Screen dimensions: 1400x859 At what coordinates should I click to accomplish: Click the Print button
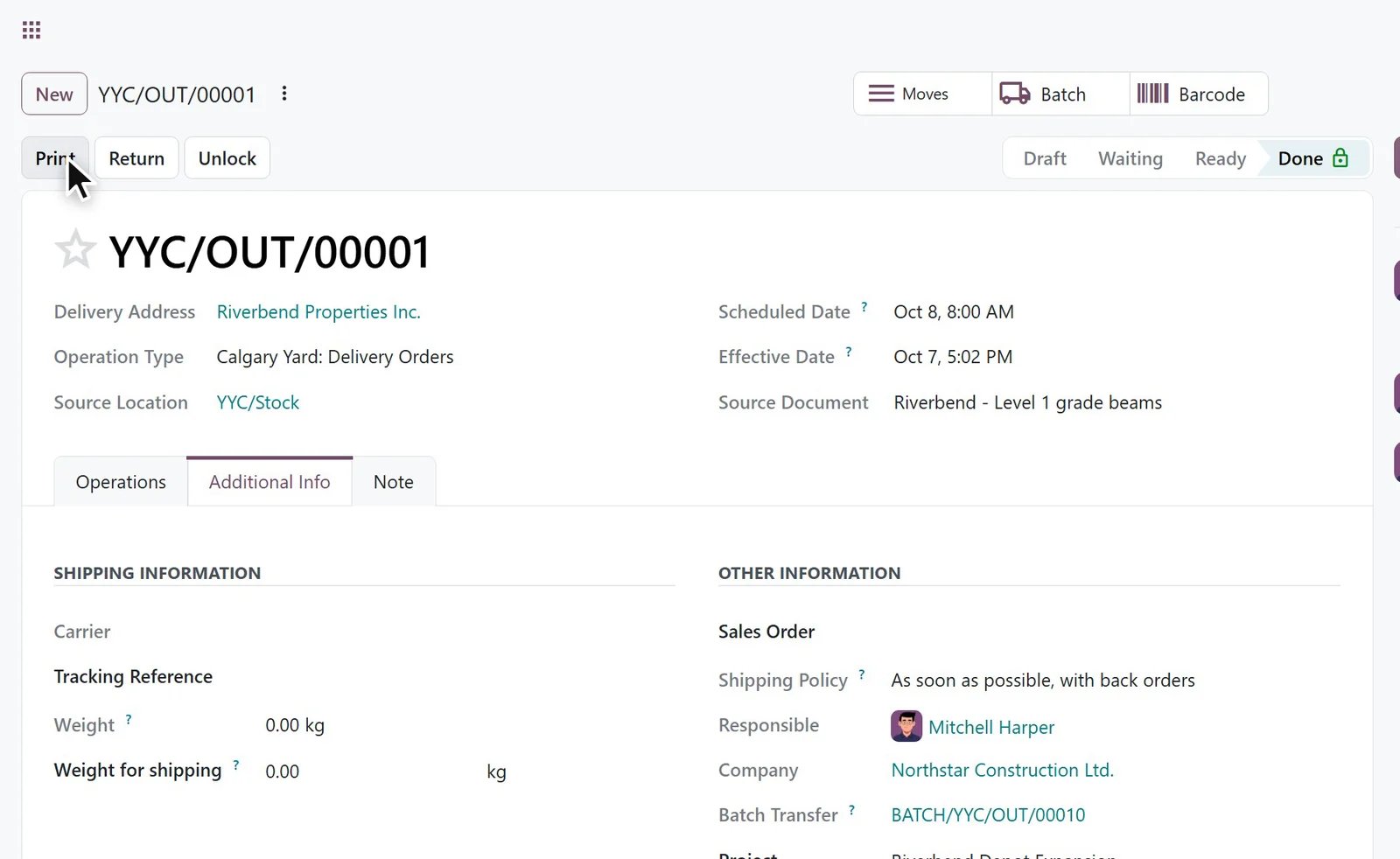[x=55, y=158]
